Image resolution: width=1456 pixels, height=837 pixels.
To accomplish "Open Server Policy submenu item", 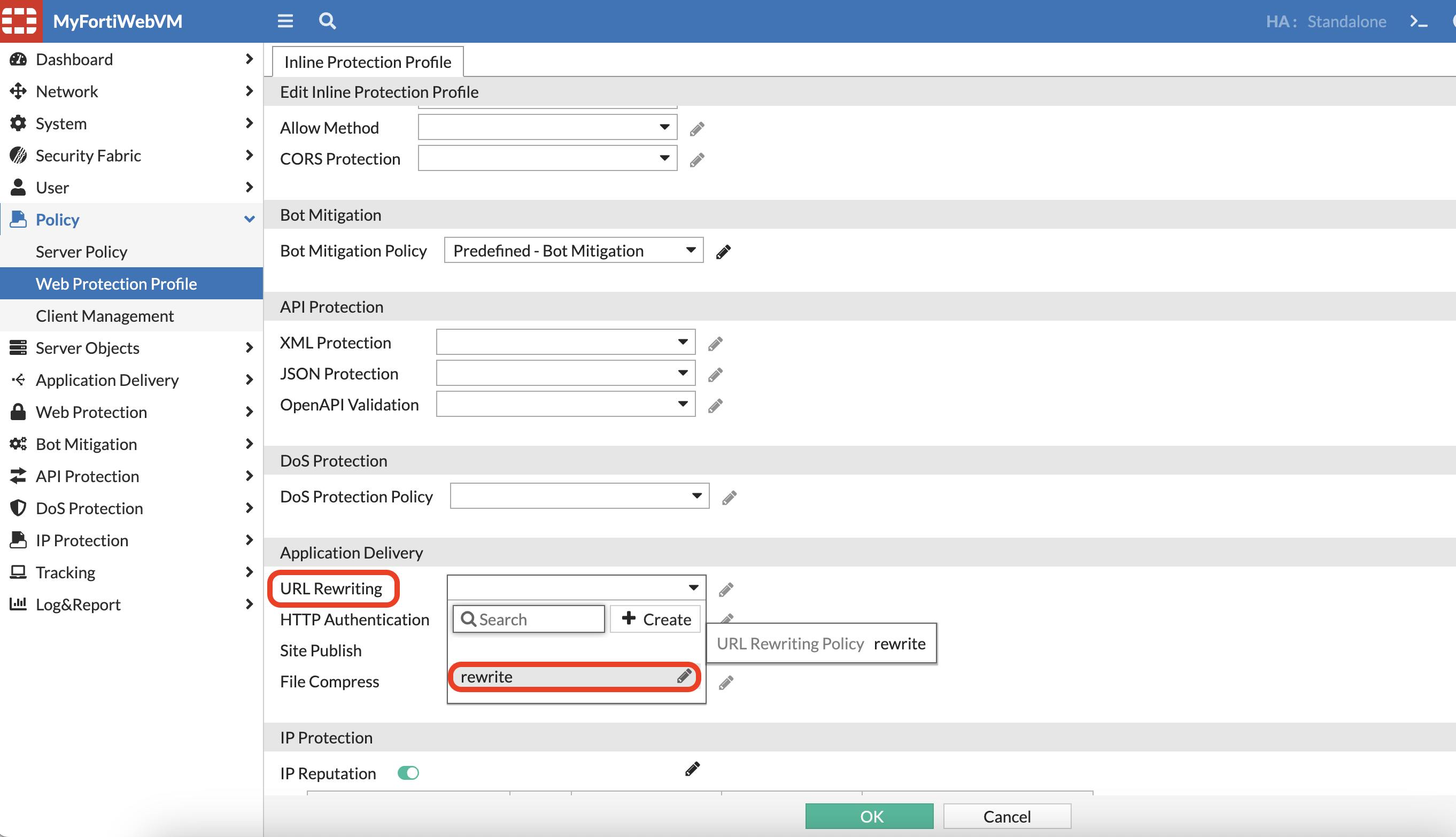I will [x=131, y=252].
